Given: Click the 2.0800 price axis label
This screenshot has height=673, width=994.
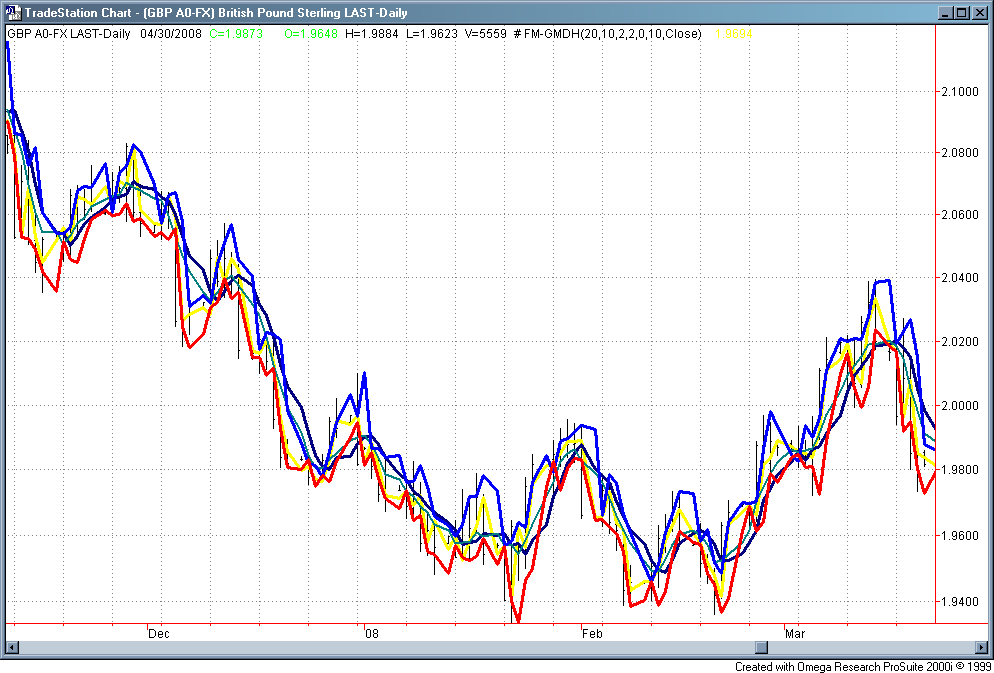Looking at the screenshot, I should pos(961,153).
